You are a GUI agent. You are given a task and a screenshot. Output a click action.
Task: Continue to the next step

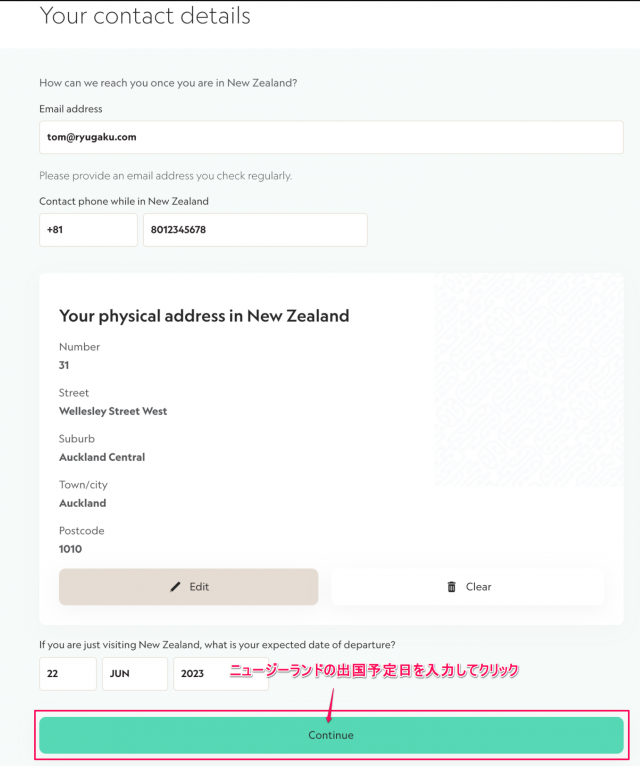click(x=331, y=735)
